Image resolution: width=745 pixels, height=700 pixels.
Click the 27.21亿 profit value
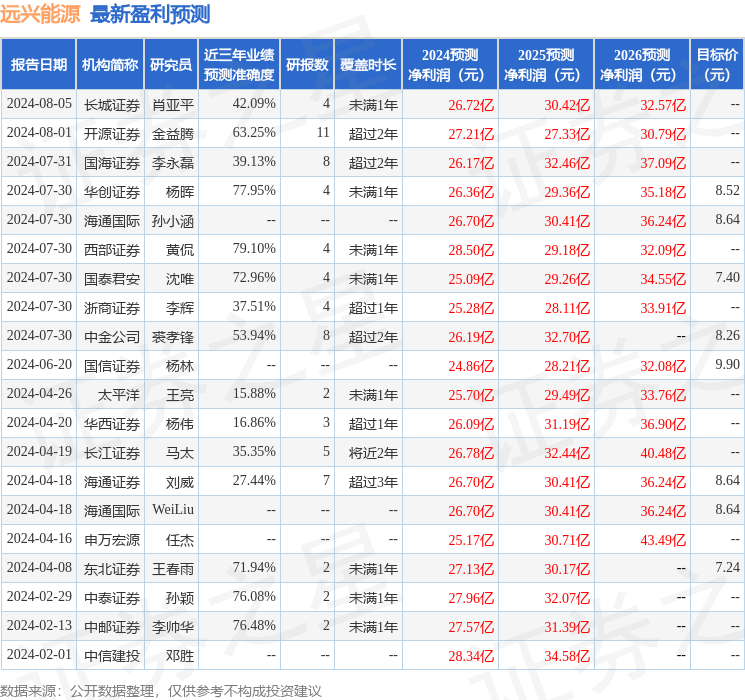(x=471, y=134)
